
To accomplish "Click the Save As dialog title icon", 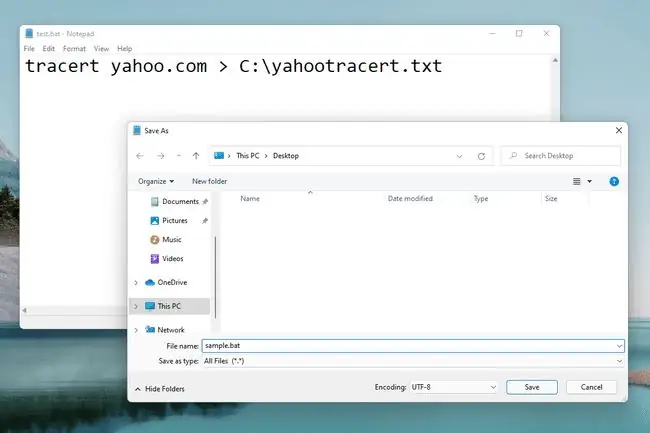I will point(137,131).
